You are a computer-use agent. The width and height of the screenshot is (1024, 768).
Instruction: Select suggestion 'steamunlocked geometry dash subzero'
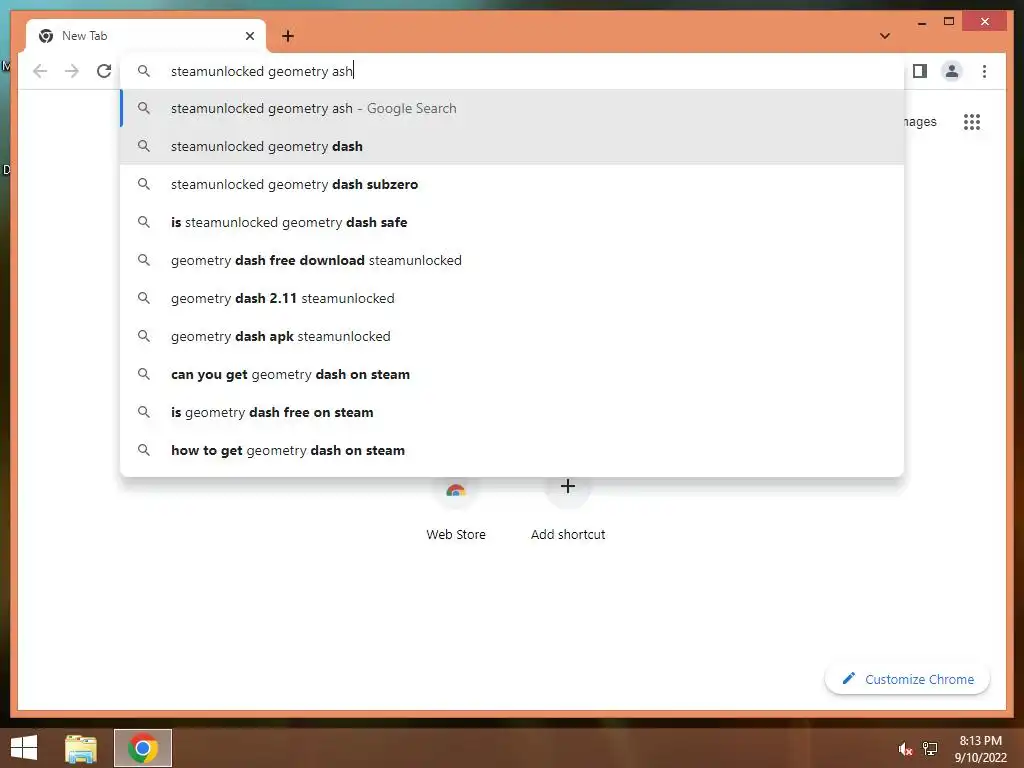[x=513, y=184]
